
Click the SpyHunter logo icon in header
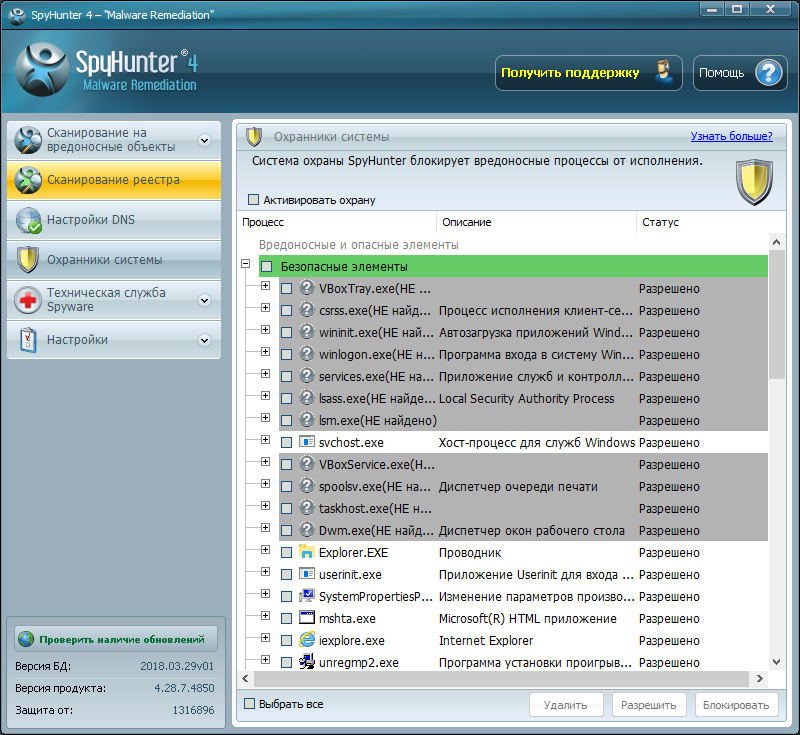pyautogui.click(x=42, y=70)
